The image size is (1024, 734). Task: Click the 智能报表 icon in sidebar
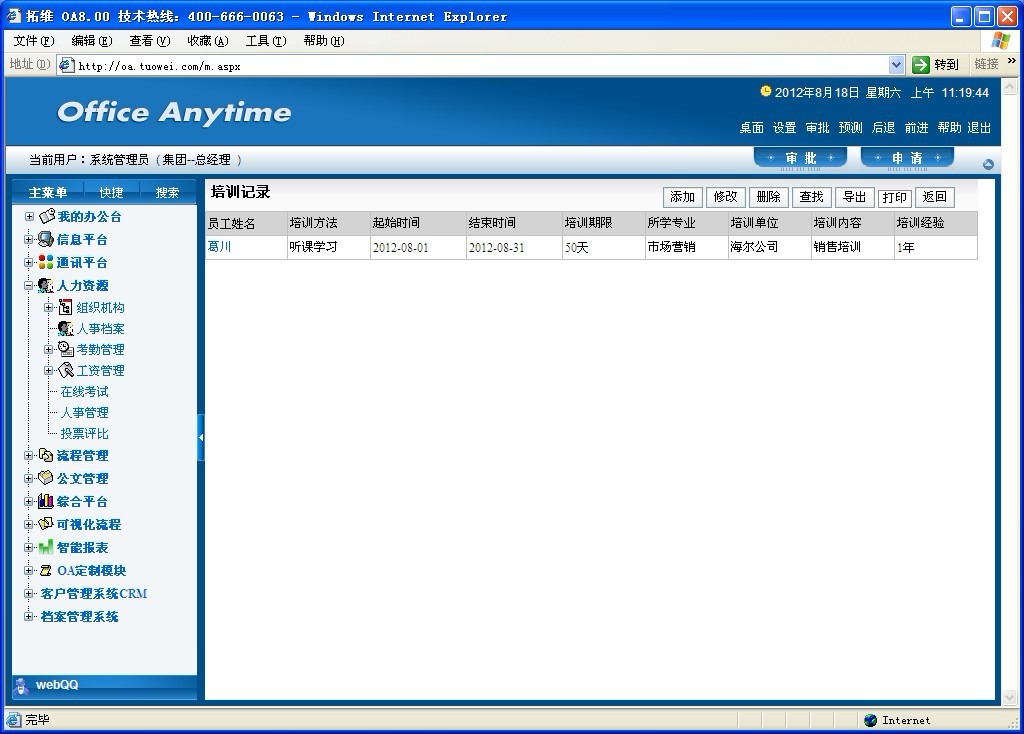click(x=46, y=547)
